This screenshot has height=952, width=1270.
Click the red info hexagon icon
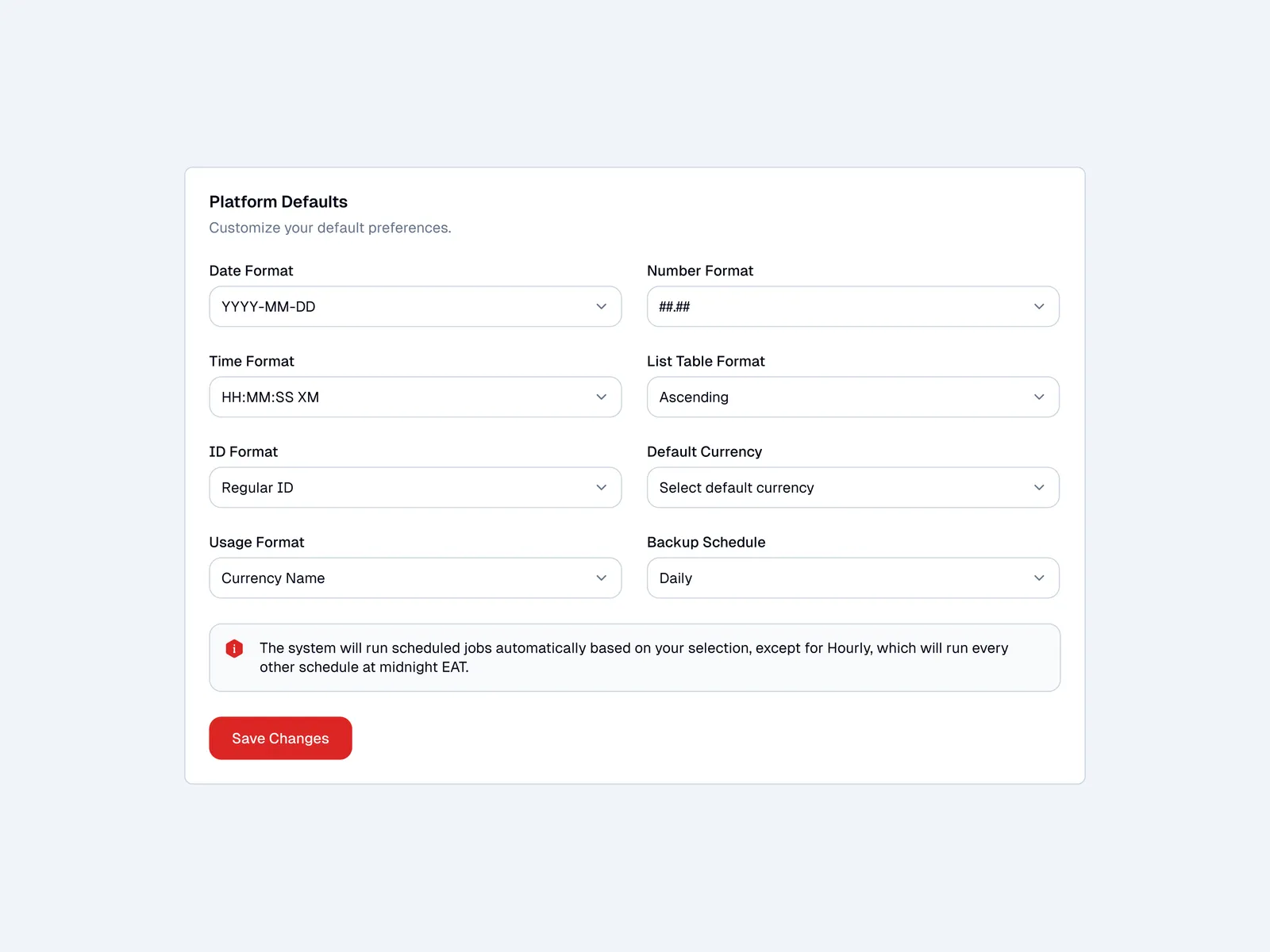pyautogui.click(x=234, y=649)
